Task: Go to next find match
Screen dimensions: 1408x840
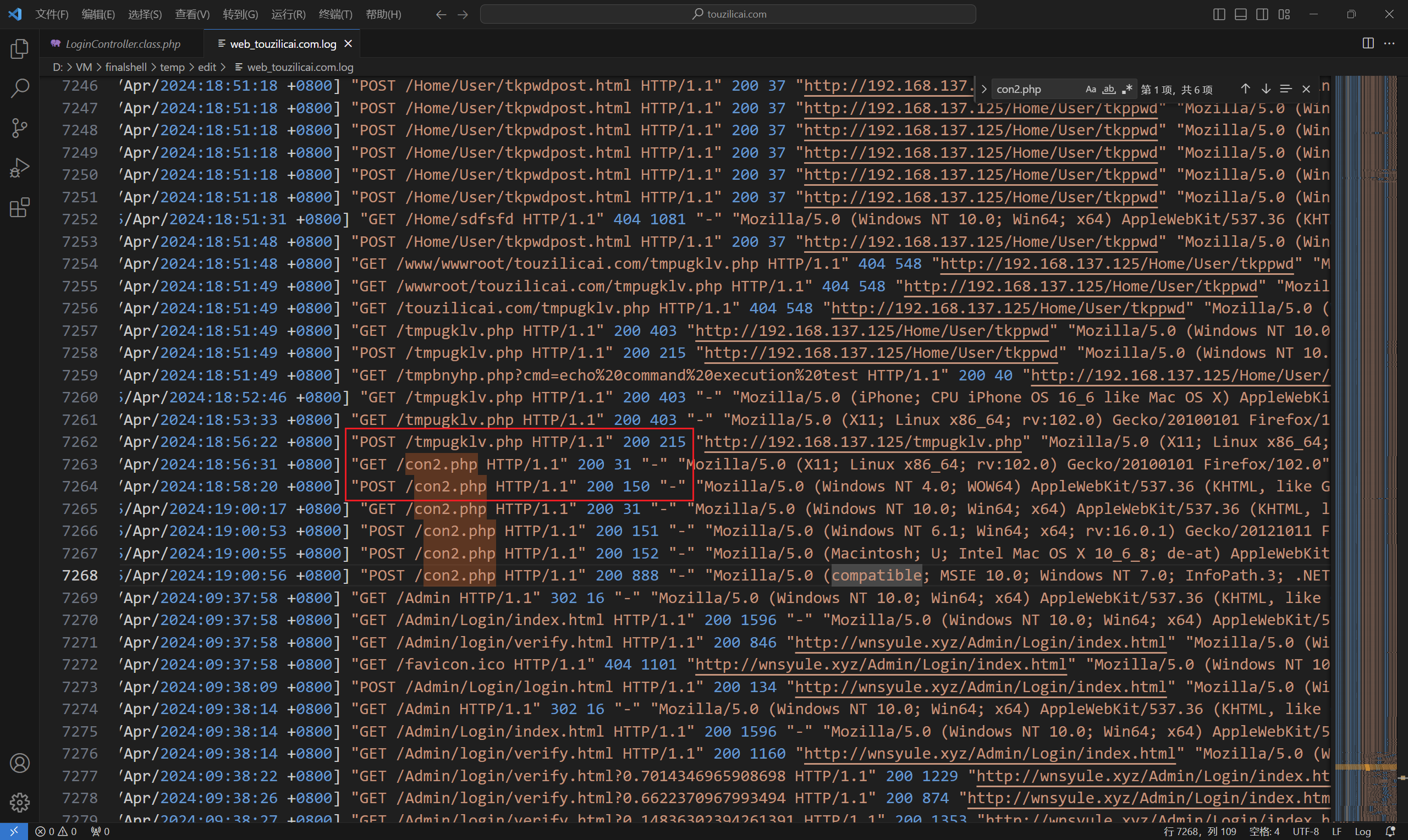Action: coord(1266,89)
